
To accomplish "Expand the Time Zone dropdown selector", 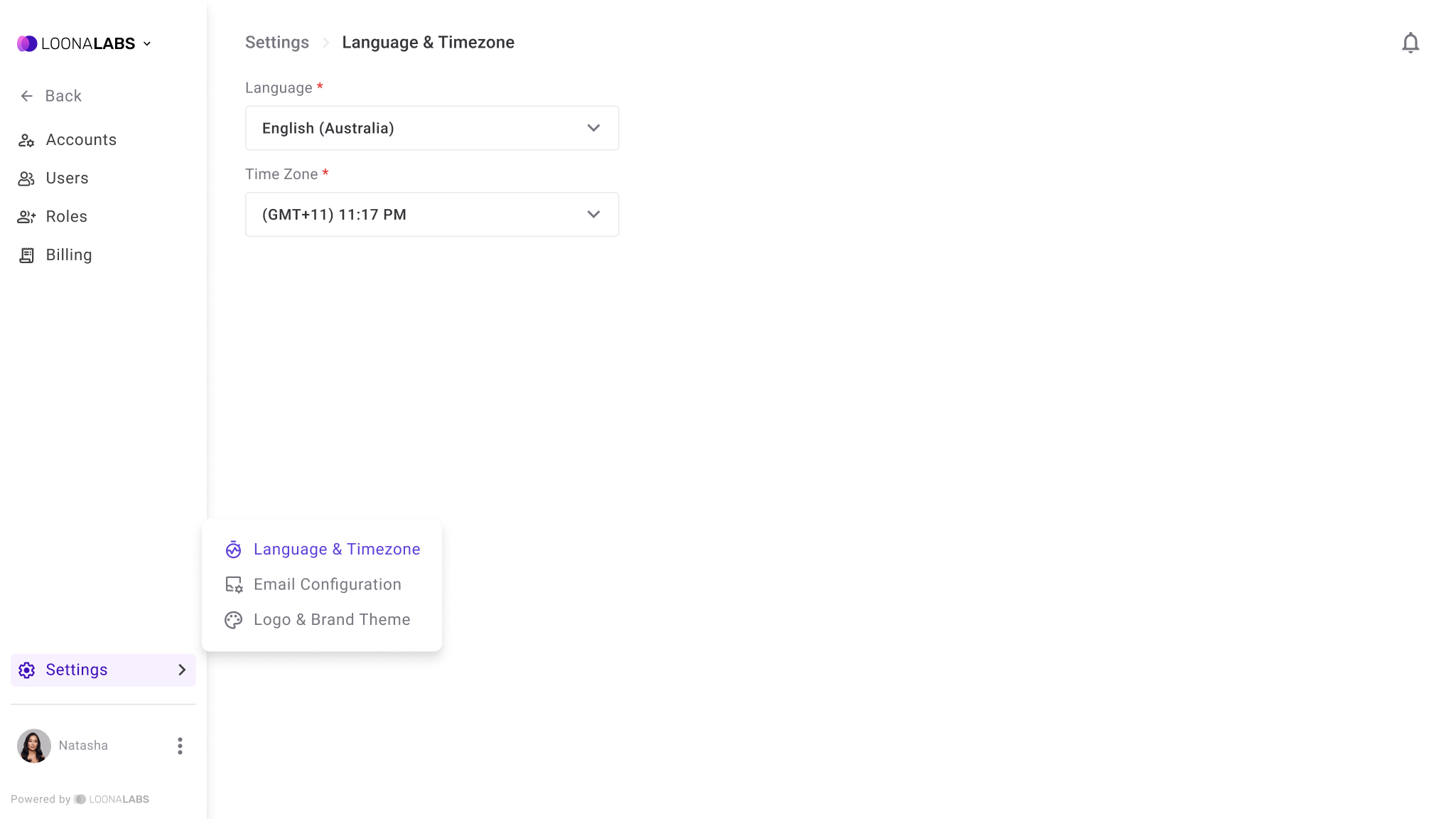I will pyautogui.click(x=432, y=214).
